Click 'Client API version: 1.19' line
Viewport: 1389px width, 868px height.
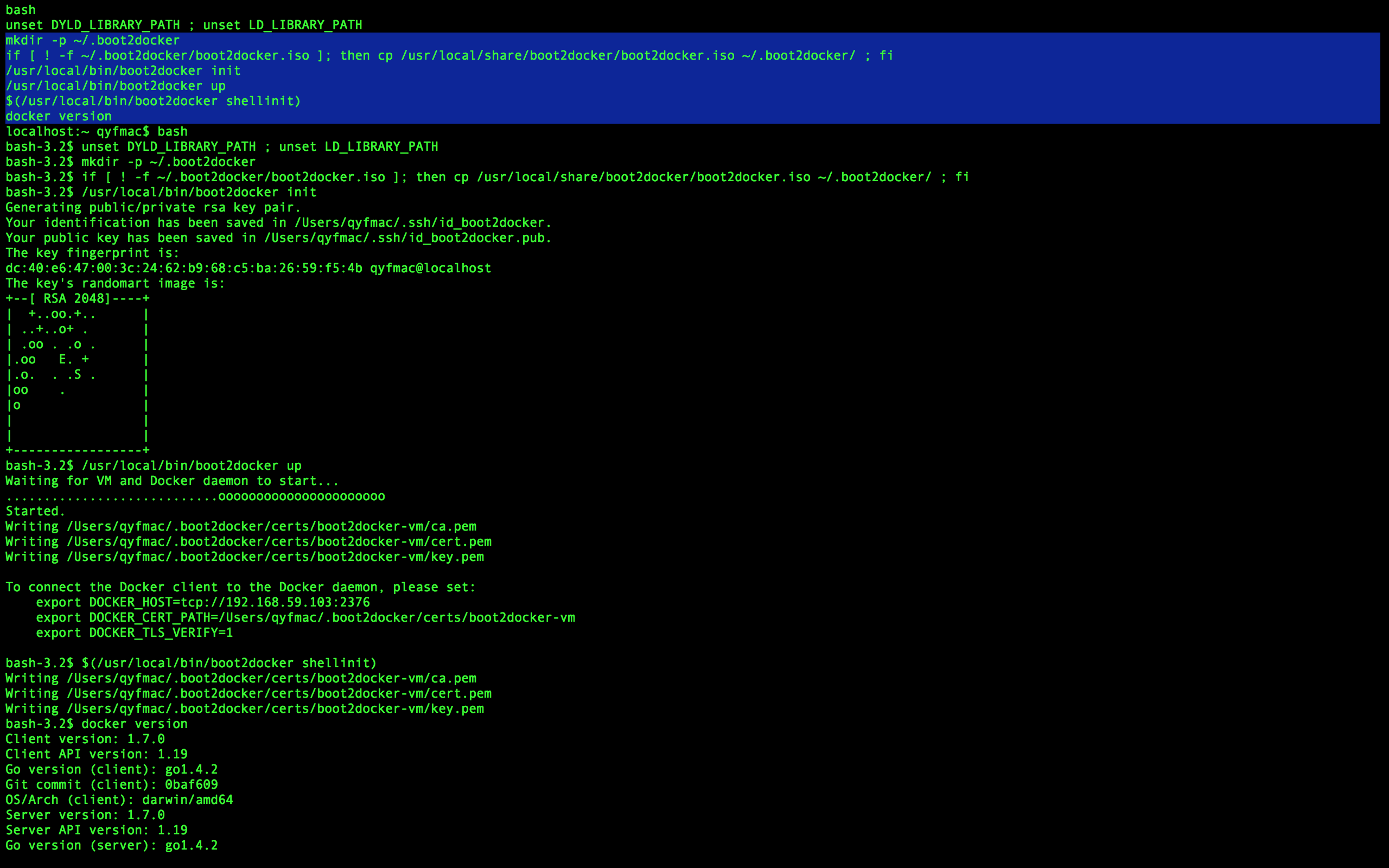tap(97, 754)
